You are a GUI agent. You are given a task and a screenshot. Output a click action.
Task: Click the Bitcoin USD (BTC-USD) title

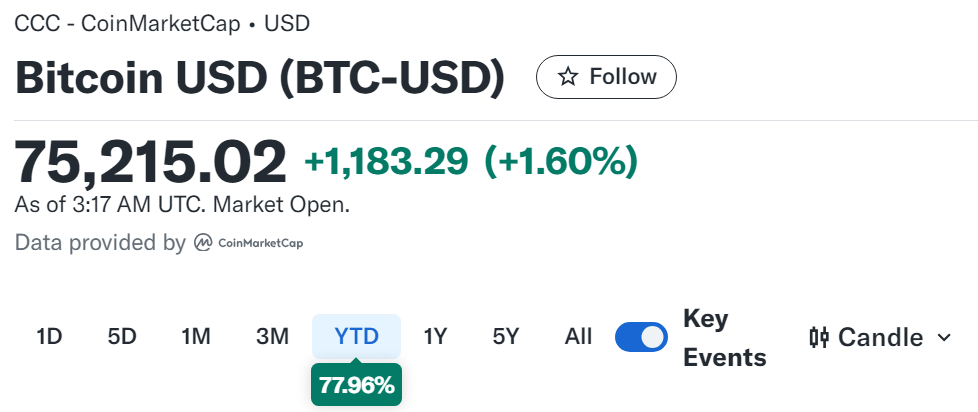click(260, 78)
